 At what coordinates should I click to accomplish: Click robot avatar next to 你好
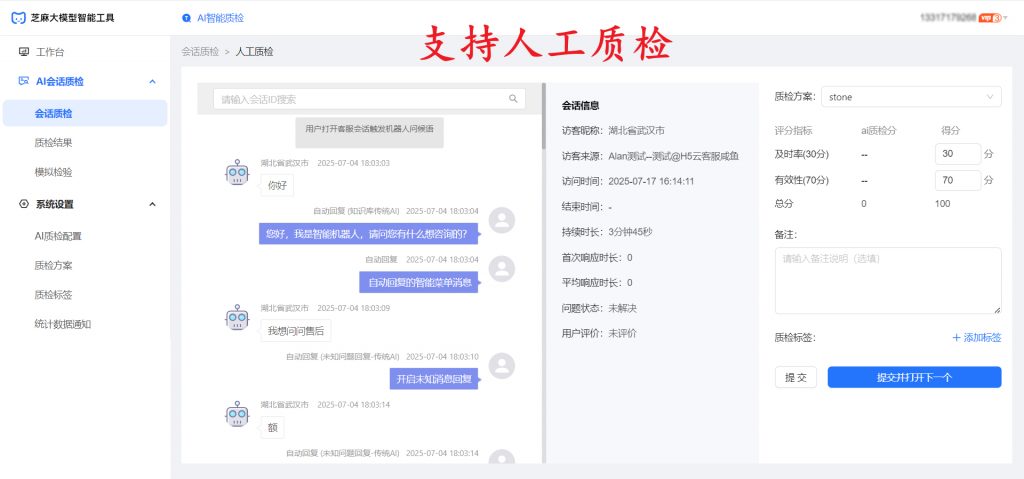coord(237,172)
